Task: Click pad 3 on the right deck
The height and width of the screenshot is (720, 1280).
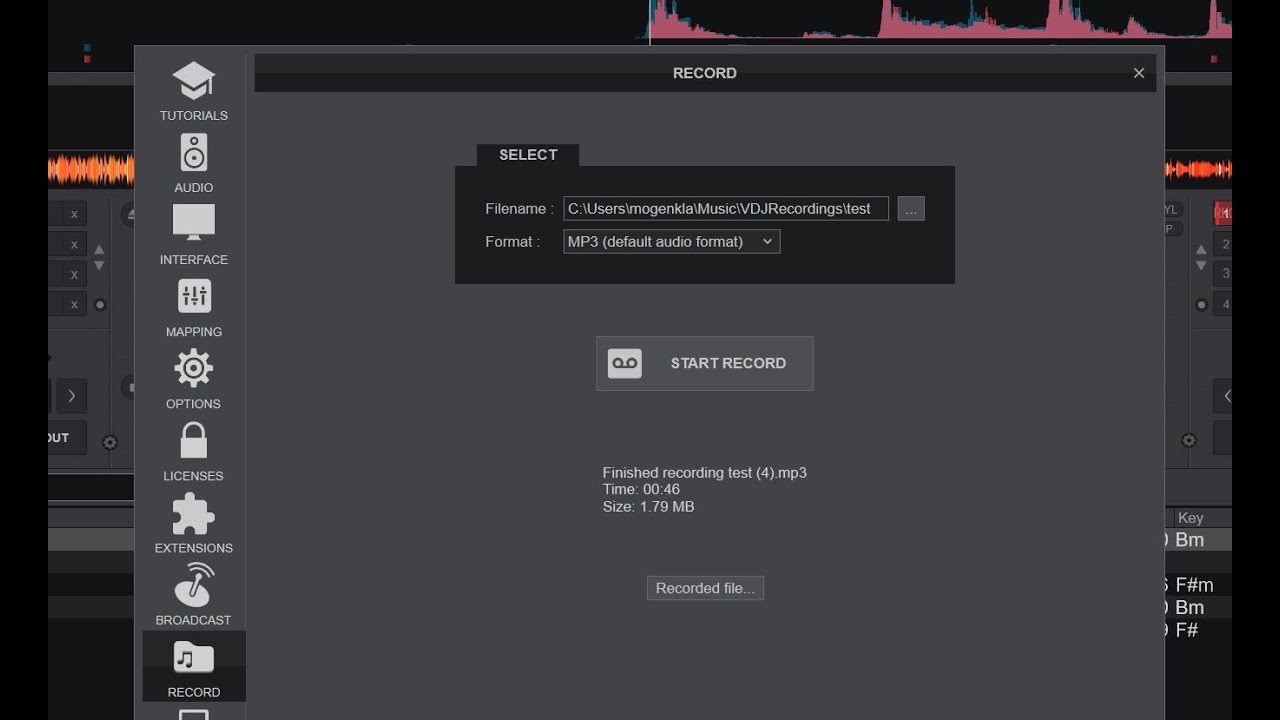Action: coord(1223,273)
